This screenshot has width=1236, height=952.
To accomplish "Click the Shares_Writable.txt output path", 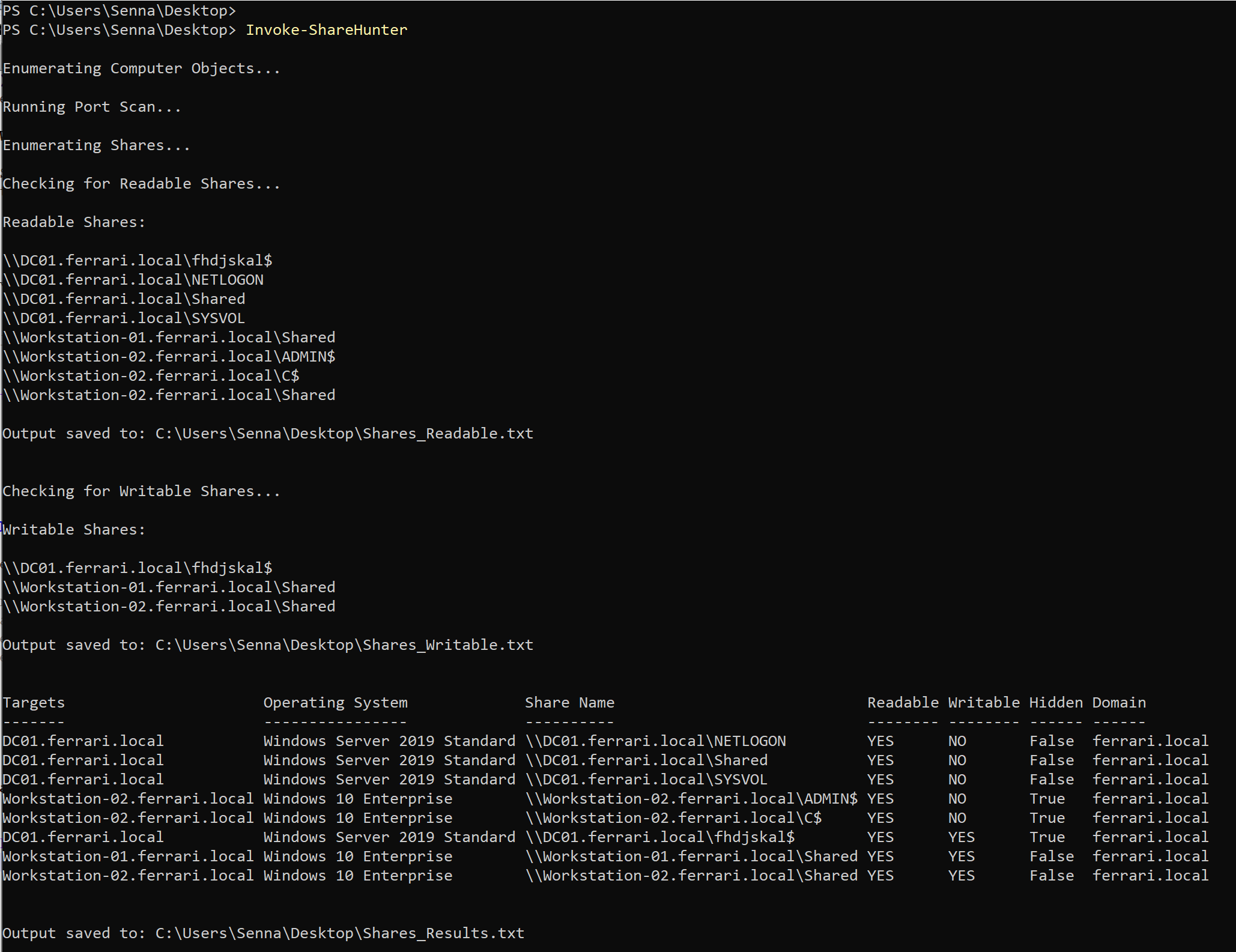I will tap(342, 644).
